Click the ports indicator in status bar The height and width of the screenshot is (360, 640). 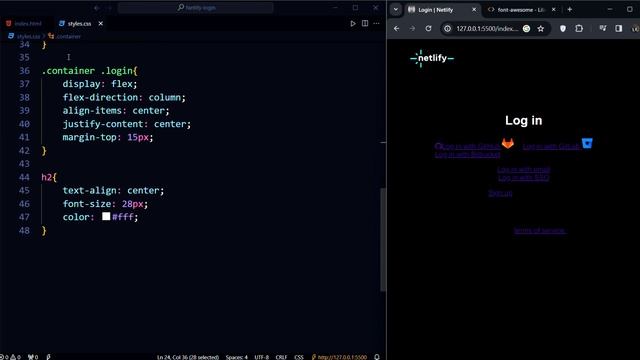pyautogui.click(x=33, y=357)
